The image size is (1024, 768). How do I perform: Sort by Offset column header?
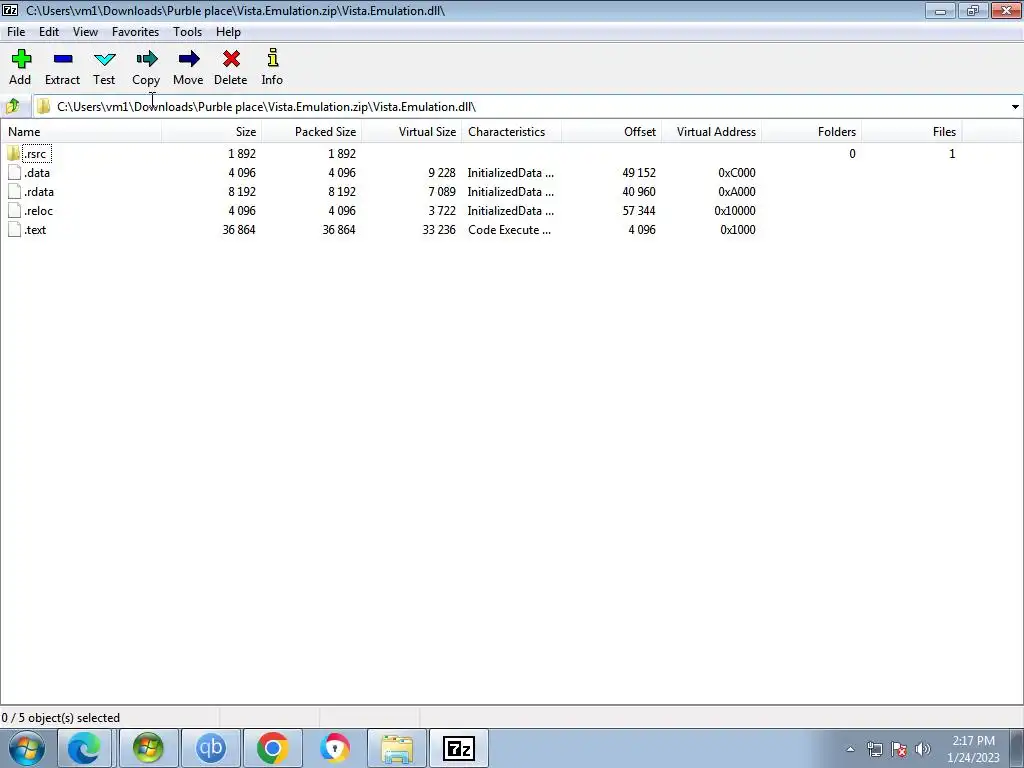(611, 131)
